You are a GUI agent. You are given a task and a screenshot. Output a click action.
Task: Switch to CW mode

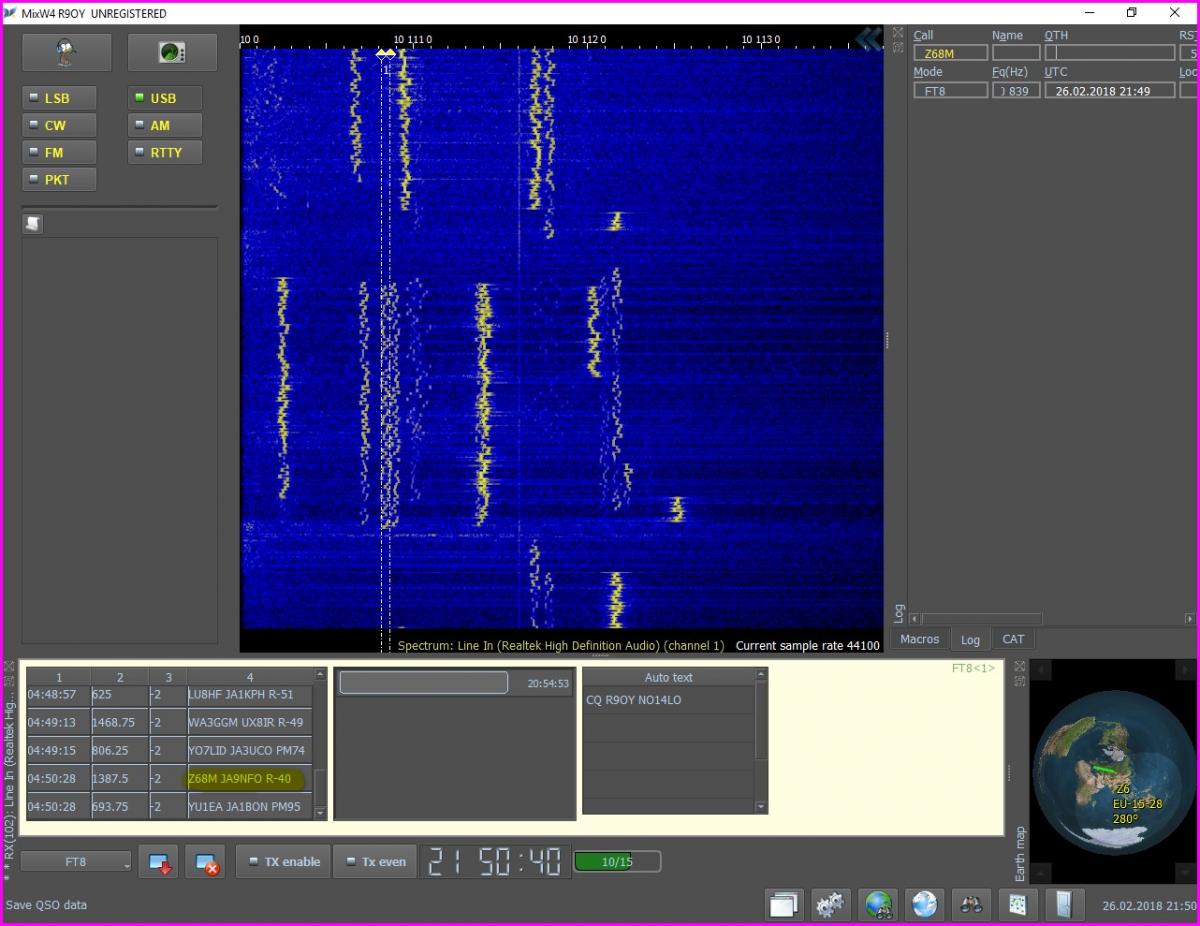point(60,125)
